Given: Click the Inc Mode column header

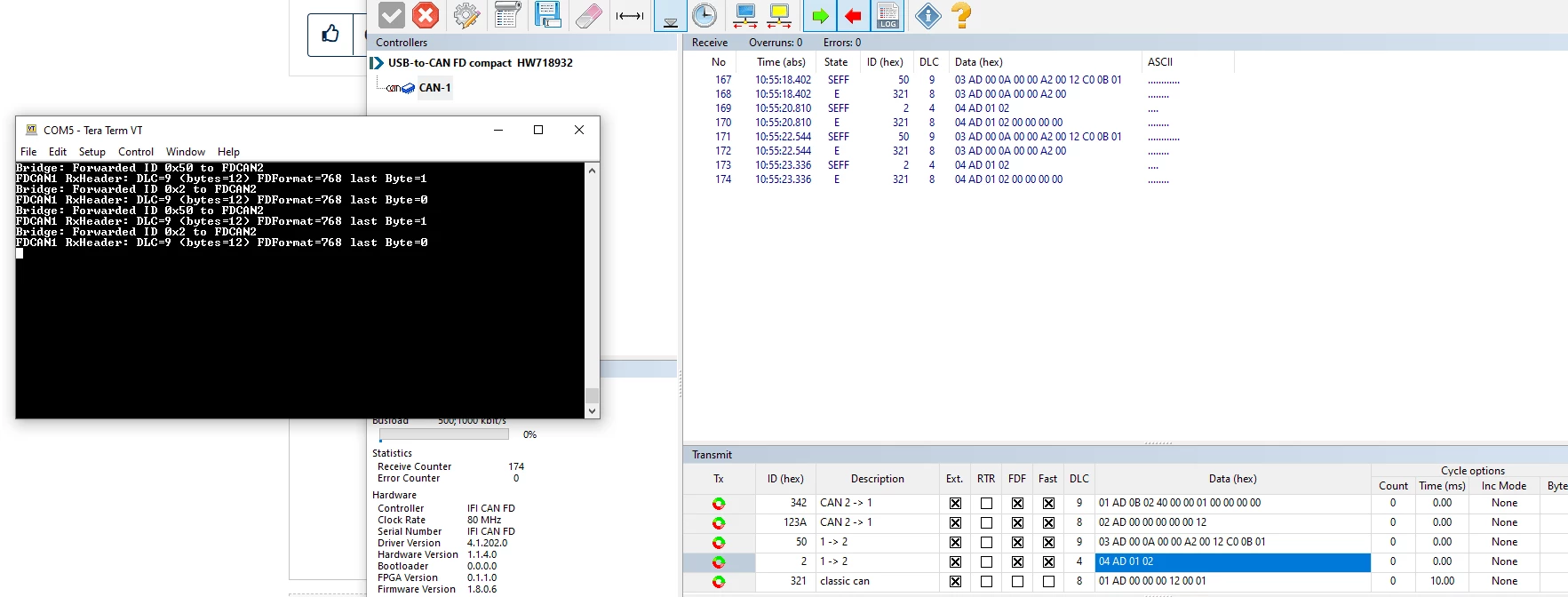Looking at the screenshot, I should coord(1504,486).
